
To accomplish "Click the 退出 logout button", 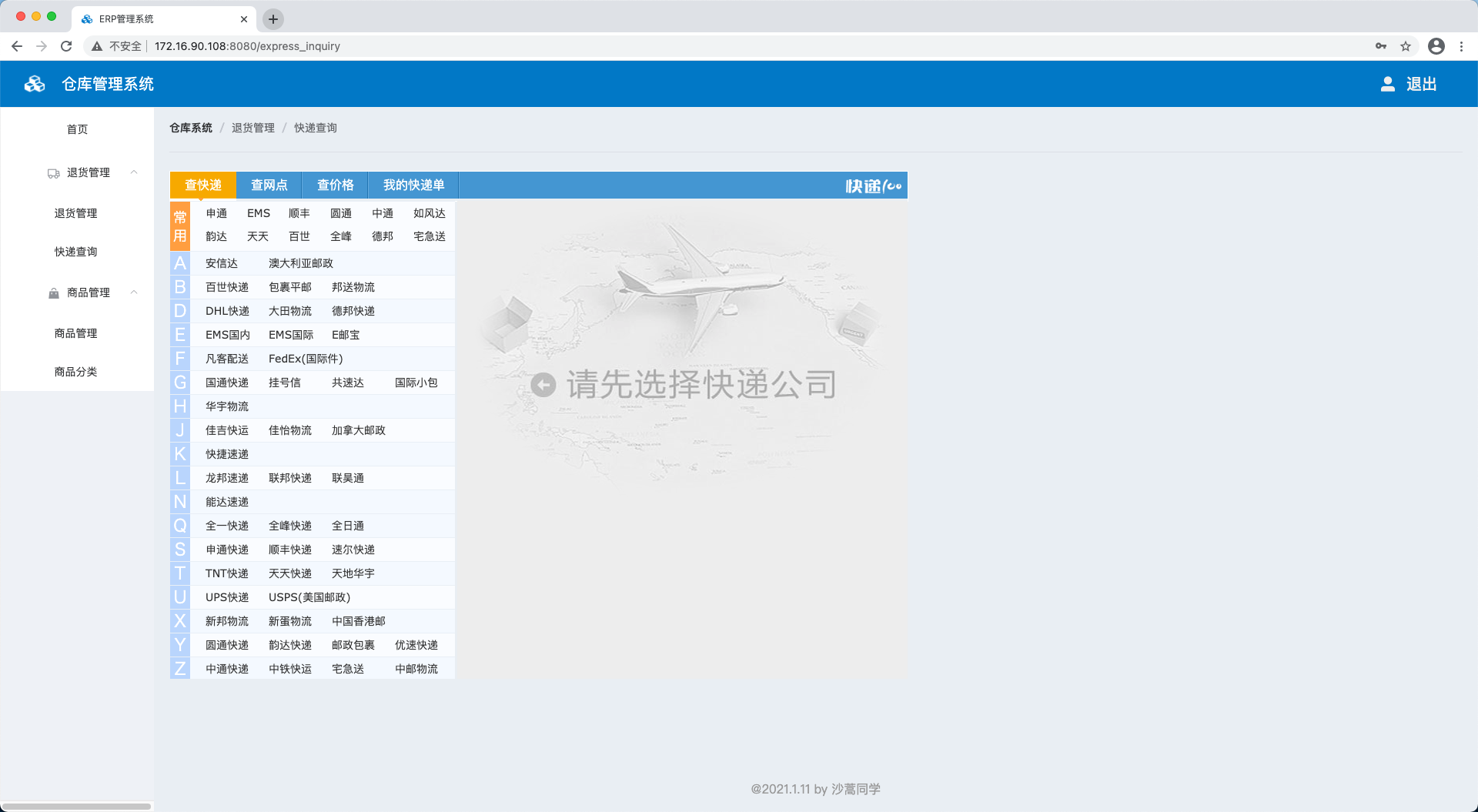I will click(1421, 84).
